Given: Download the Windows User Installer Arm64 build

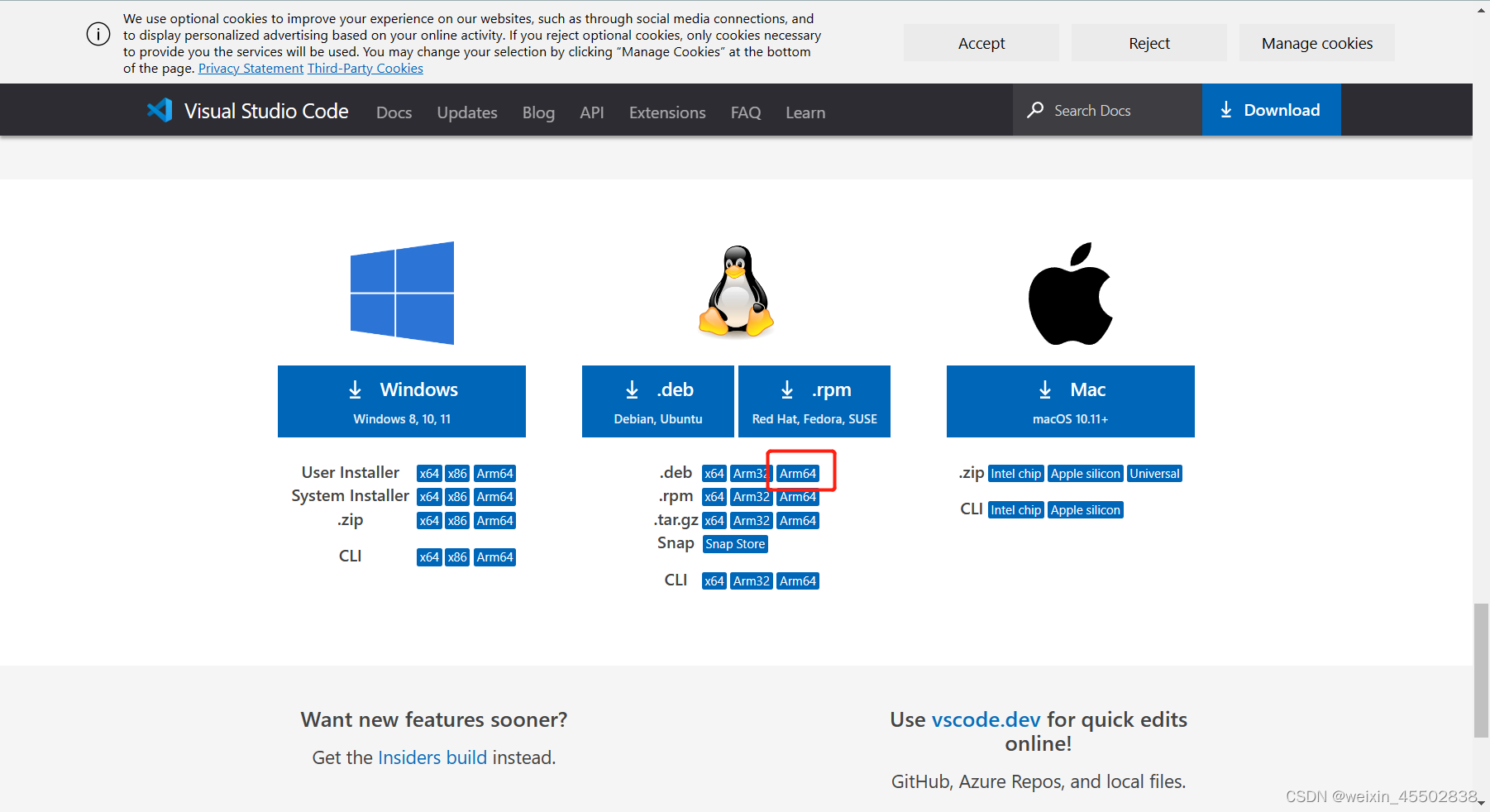Looking at the screenshot, I should click(494, 474).
